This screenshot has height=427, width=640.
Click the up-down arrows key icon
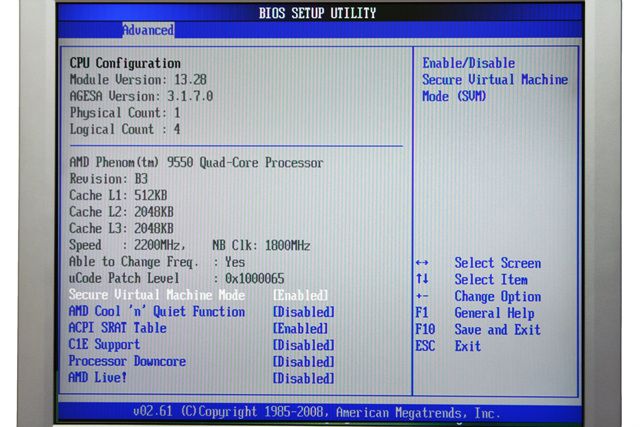(422, 279)
